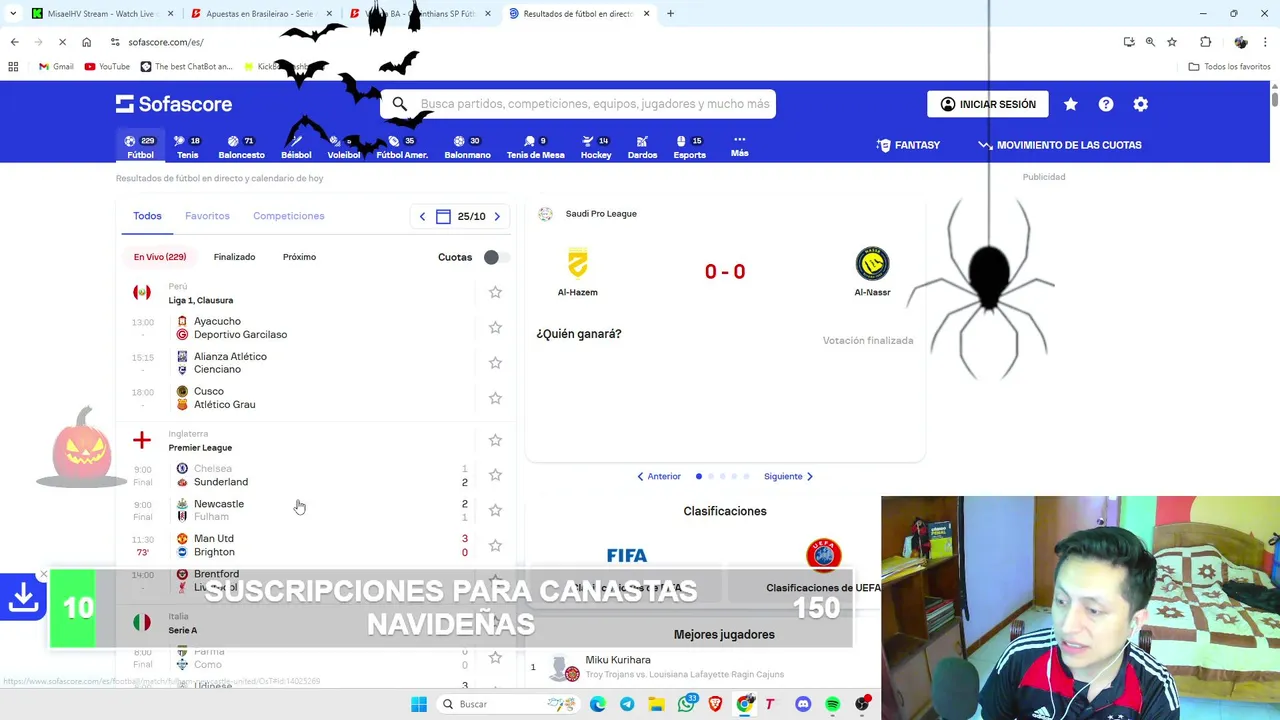1280x720 pixels.
Task: Open WhatsApp from the taskbar
Action: 686,704
